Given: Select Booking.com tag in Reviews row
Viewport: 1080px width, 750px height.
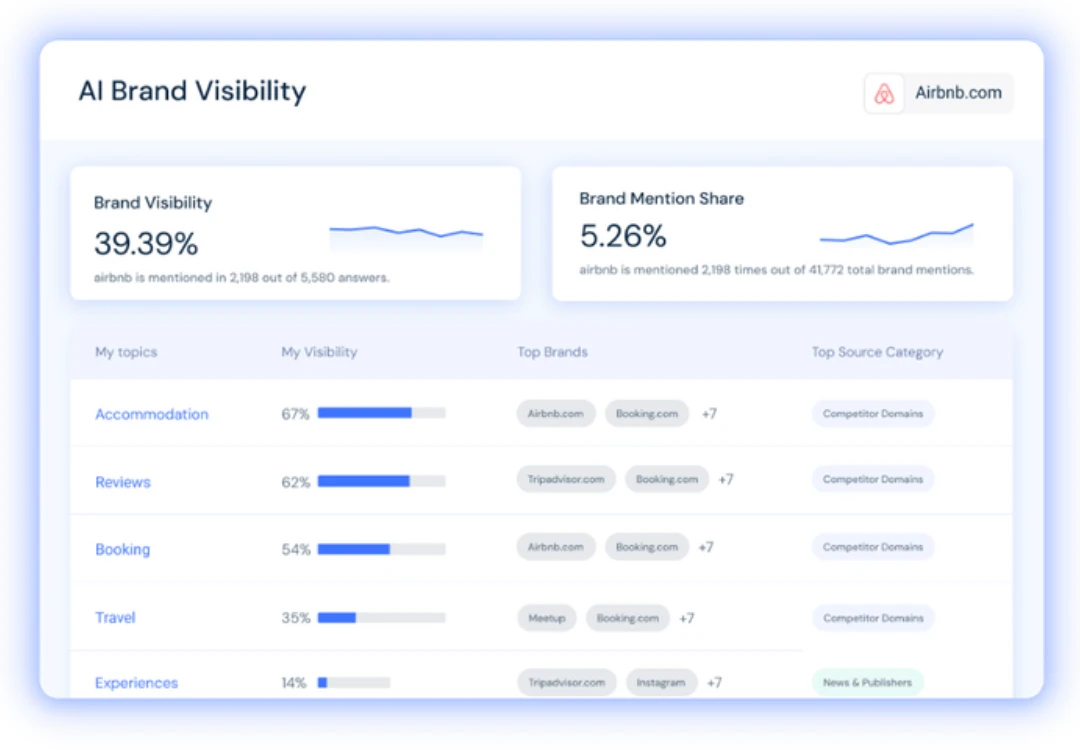Looking at the screenshot, I should point(667,479).
